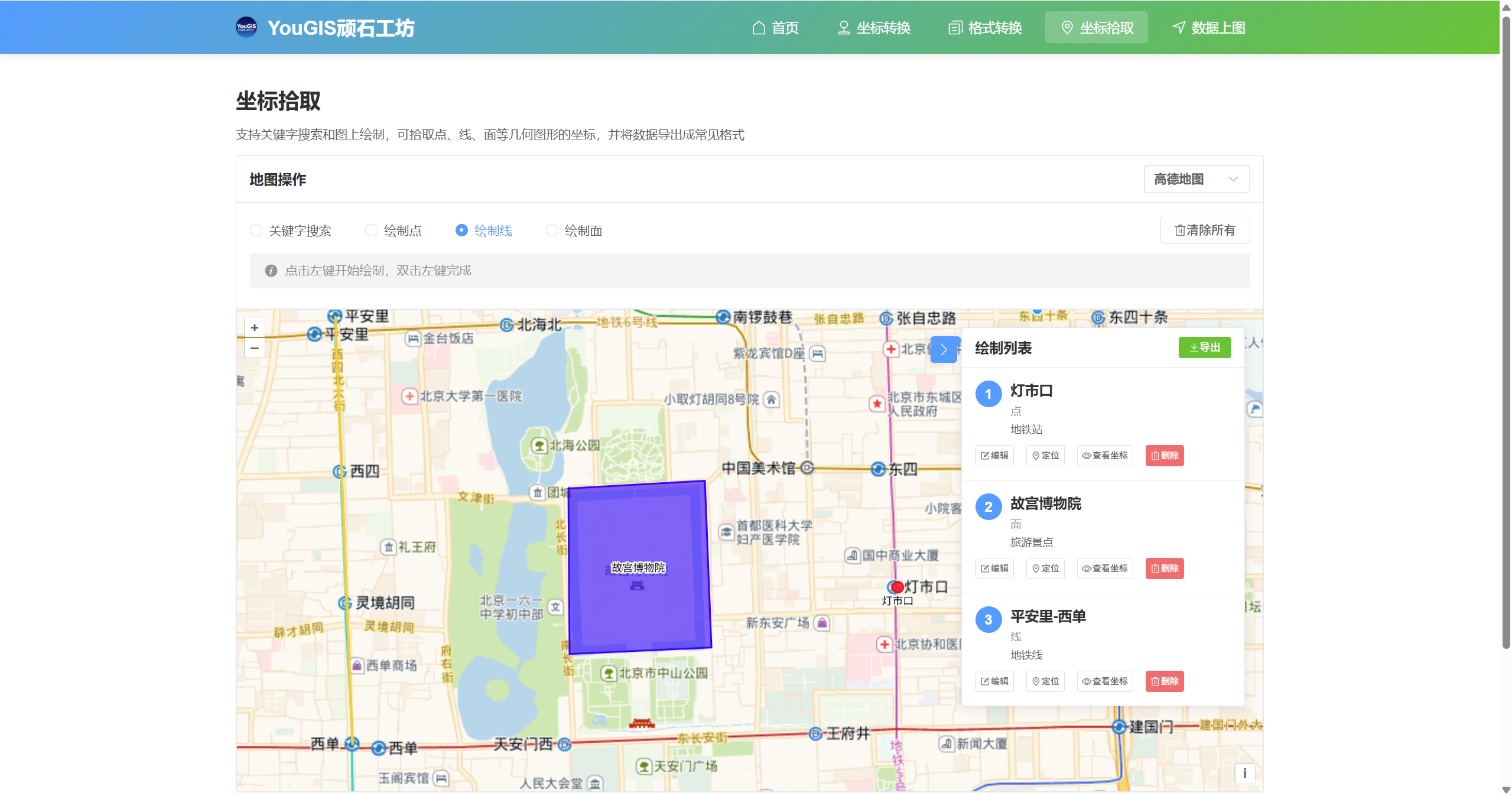Viewport: 1512px width, 796px height.
Task: Zoom out on the map with minus icon
Action: [254, 349]
